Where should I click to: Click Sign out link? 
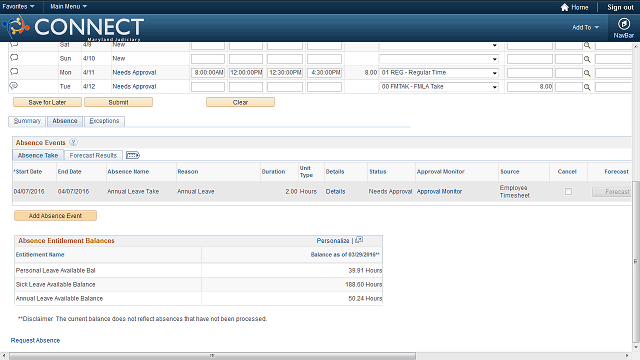pyautogui.click(x=620, y=7)
